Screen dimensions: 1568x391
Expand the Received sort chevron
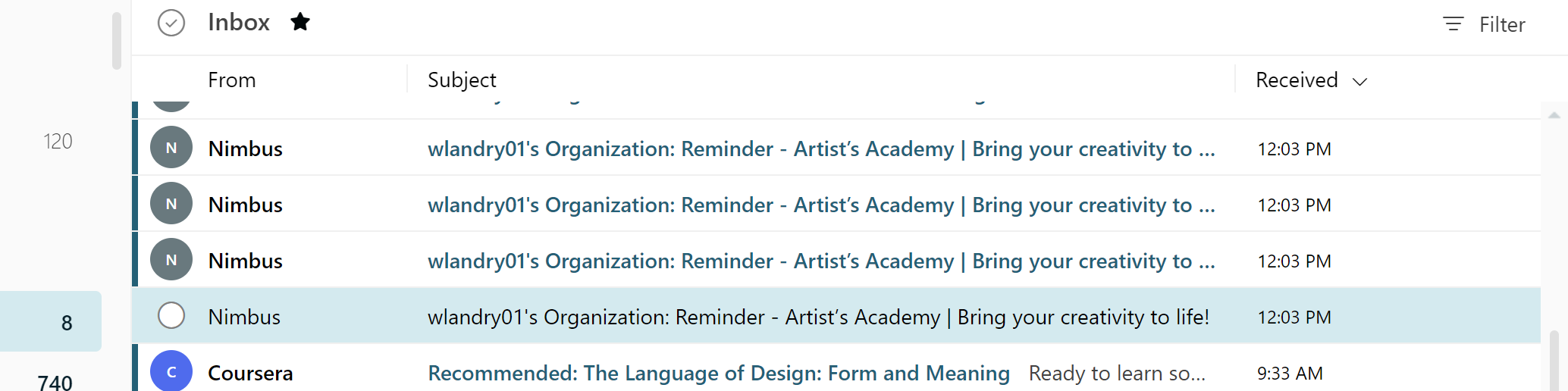[1360, 81]
